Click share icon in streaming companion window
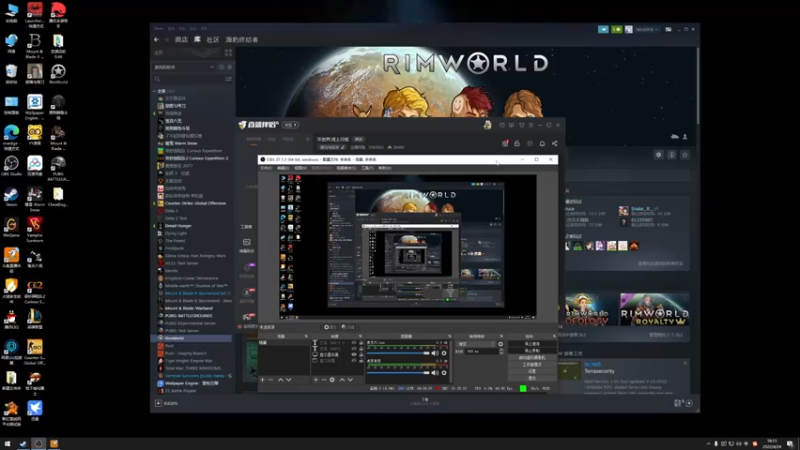Screen dimensions: 800x450 555,143
